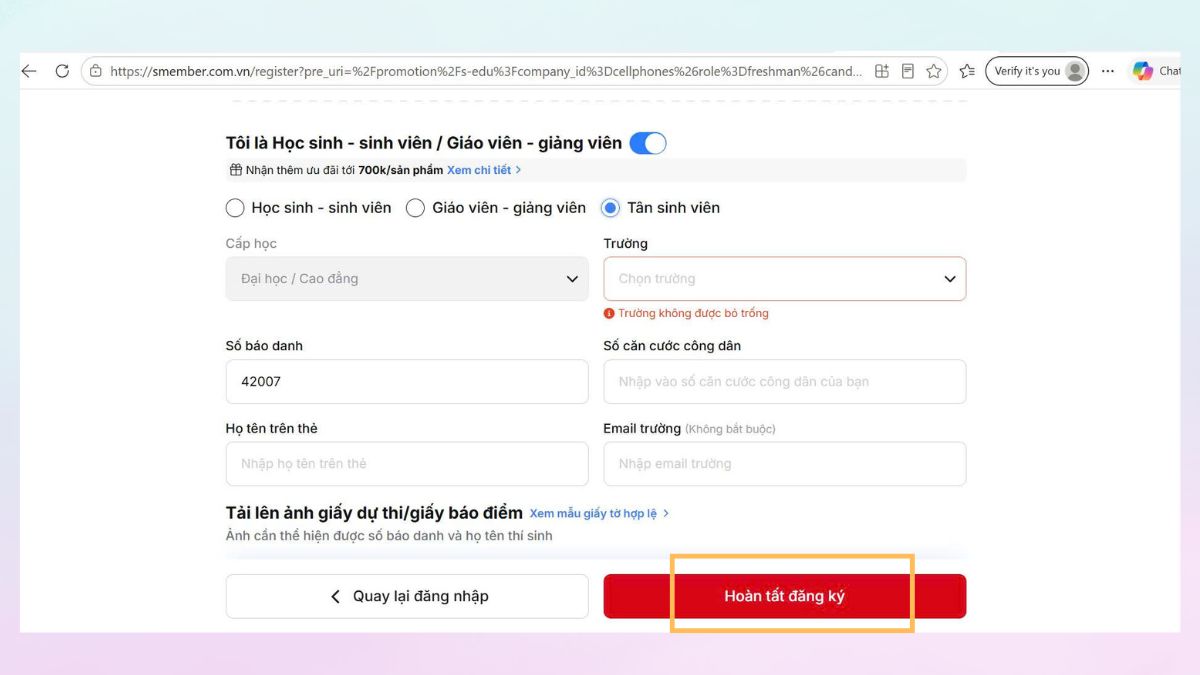Toggle the Học sinh - sinh viên / Giáo viên switch
This screenshot has height=675, width=1200.
648,143
